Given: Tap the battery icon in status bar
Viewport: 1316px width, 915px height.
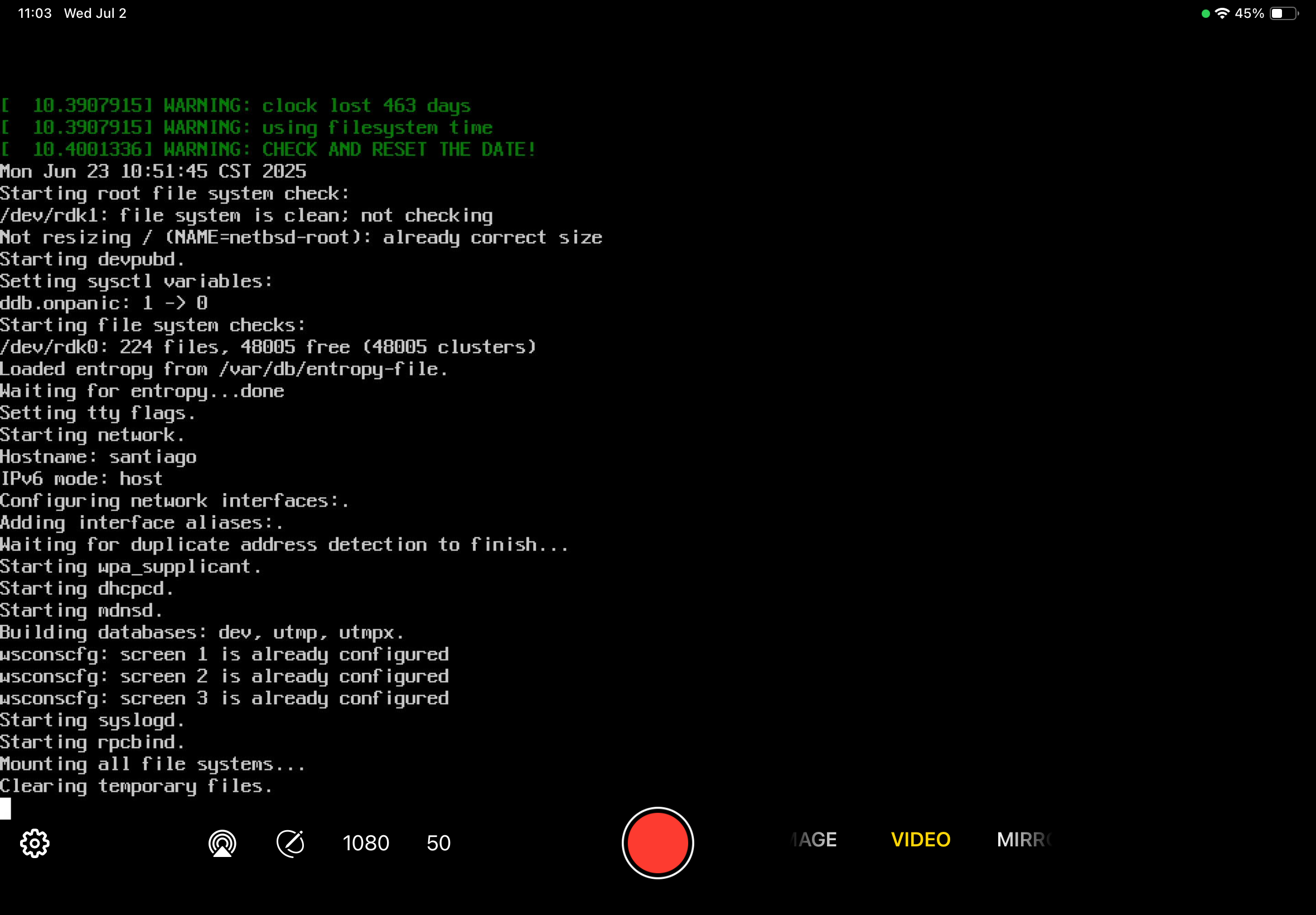Looking at the screenshot, I should pos(1284,13).
